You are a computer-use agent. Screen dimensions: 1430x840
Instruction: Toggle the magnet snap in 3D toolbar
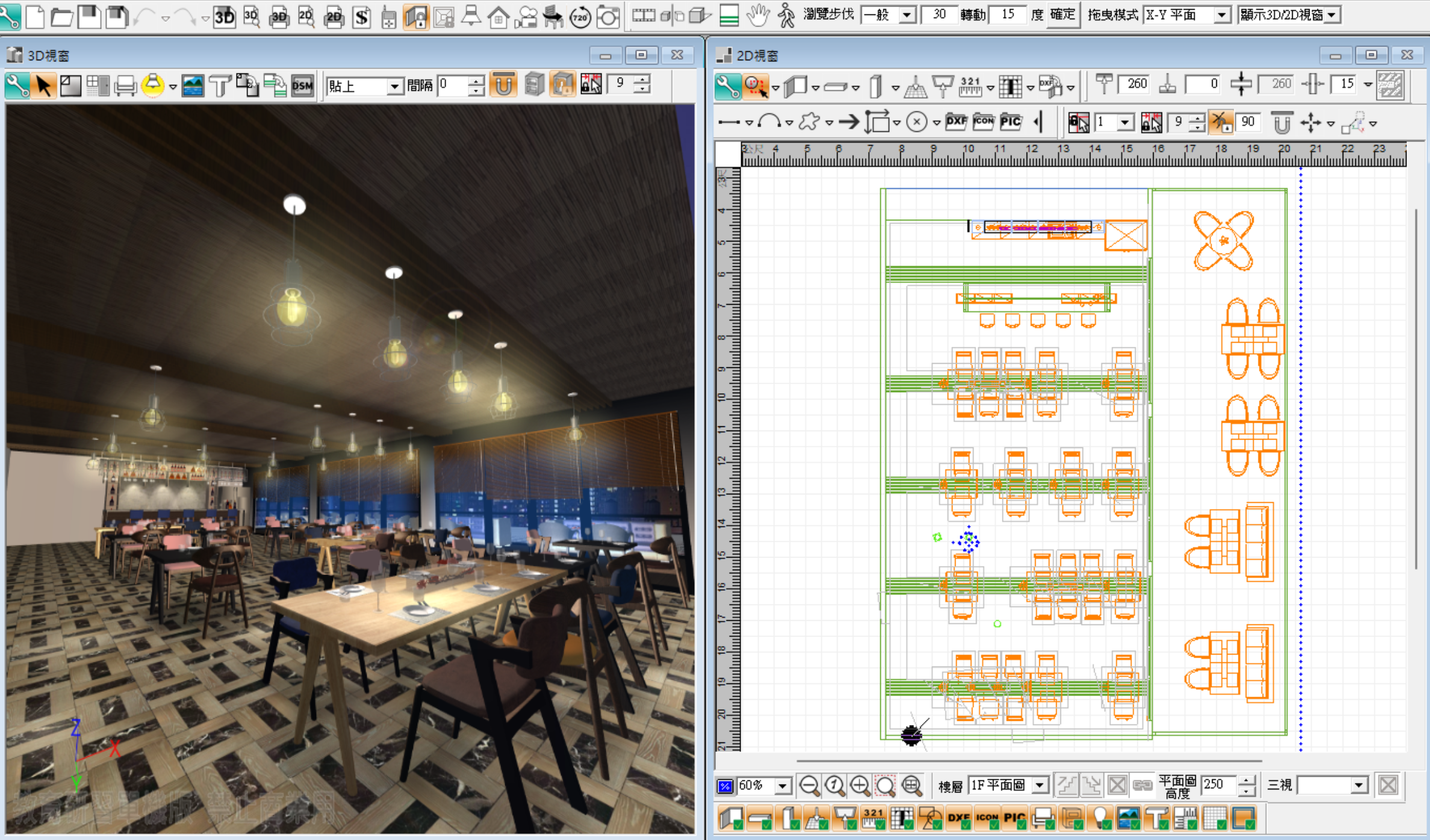[503, 85]
